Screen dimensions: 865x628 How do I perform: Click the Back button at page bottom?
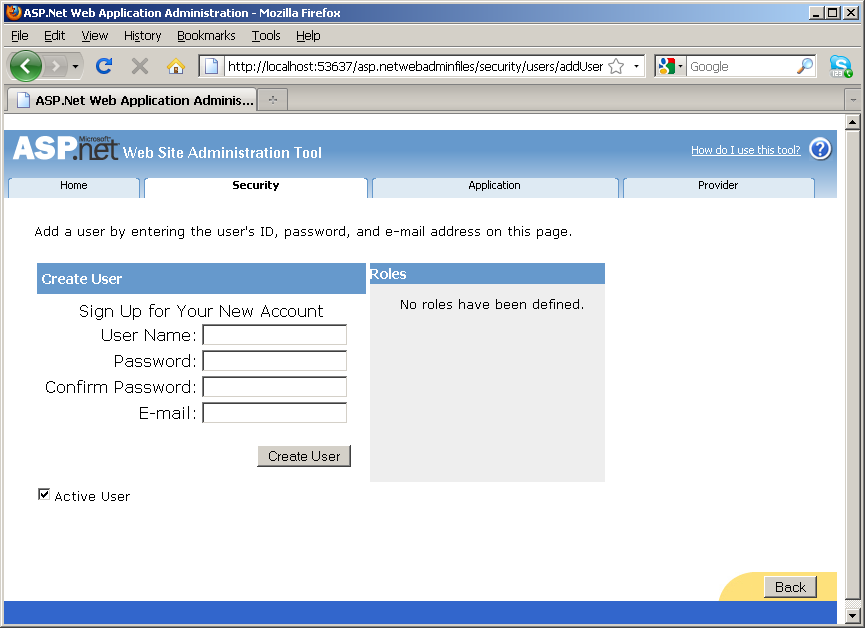[791, 587]
